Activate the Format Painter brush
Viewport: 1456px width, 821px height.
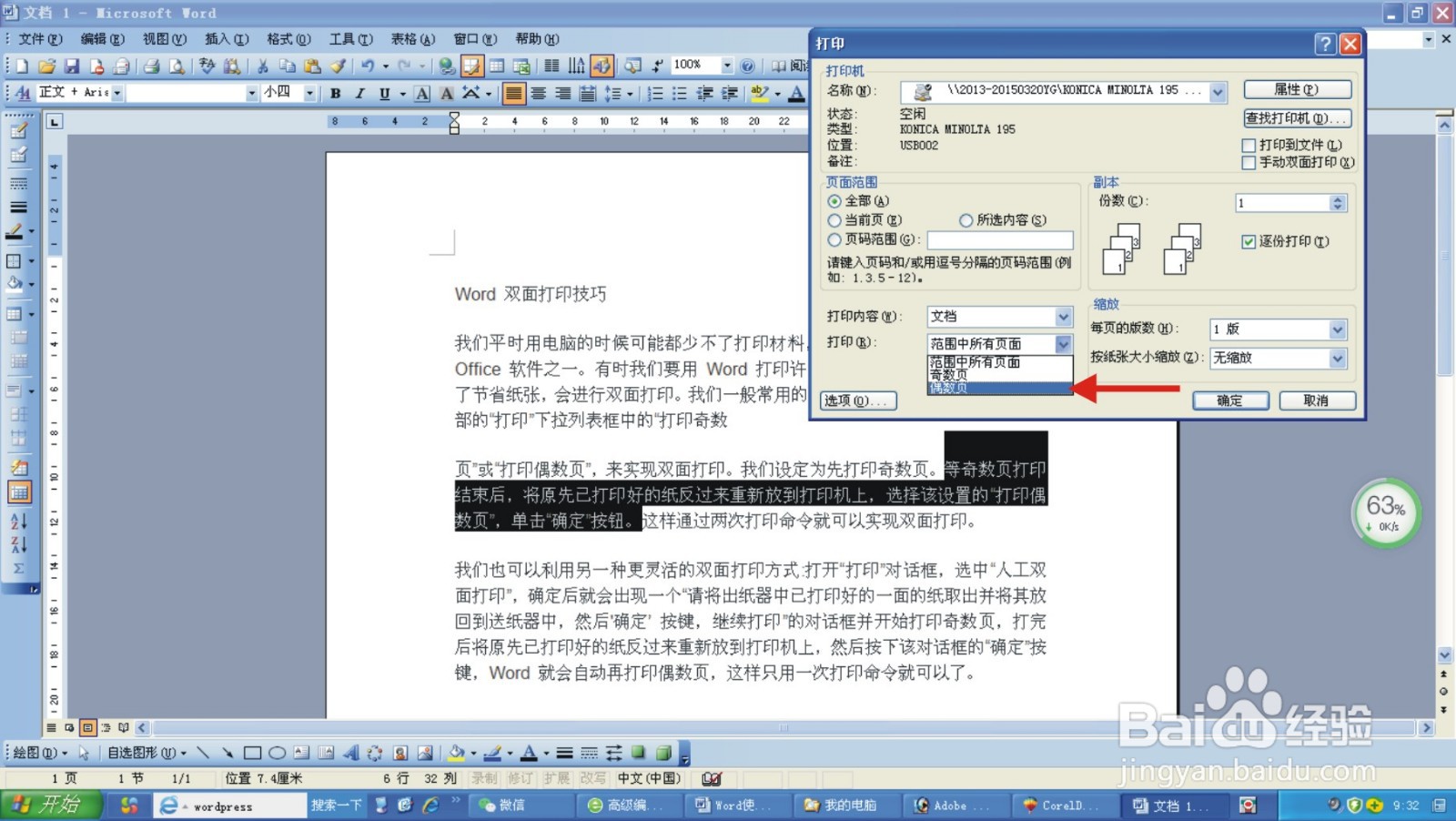[x=338, y=66]
